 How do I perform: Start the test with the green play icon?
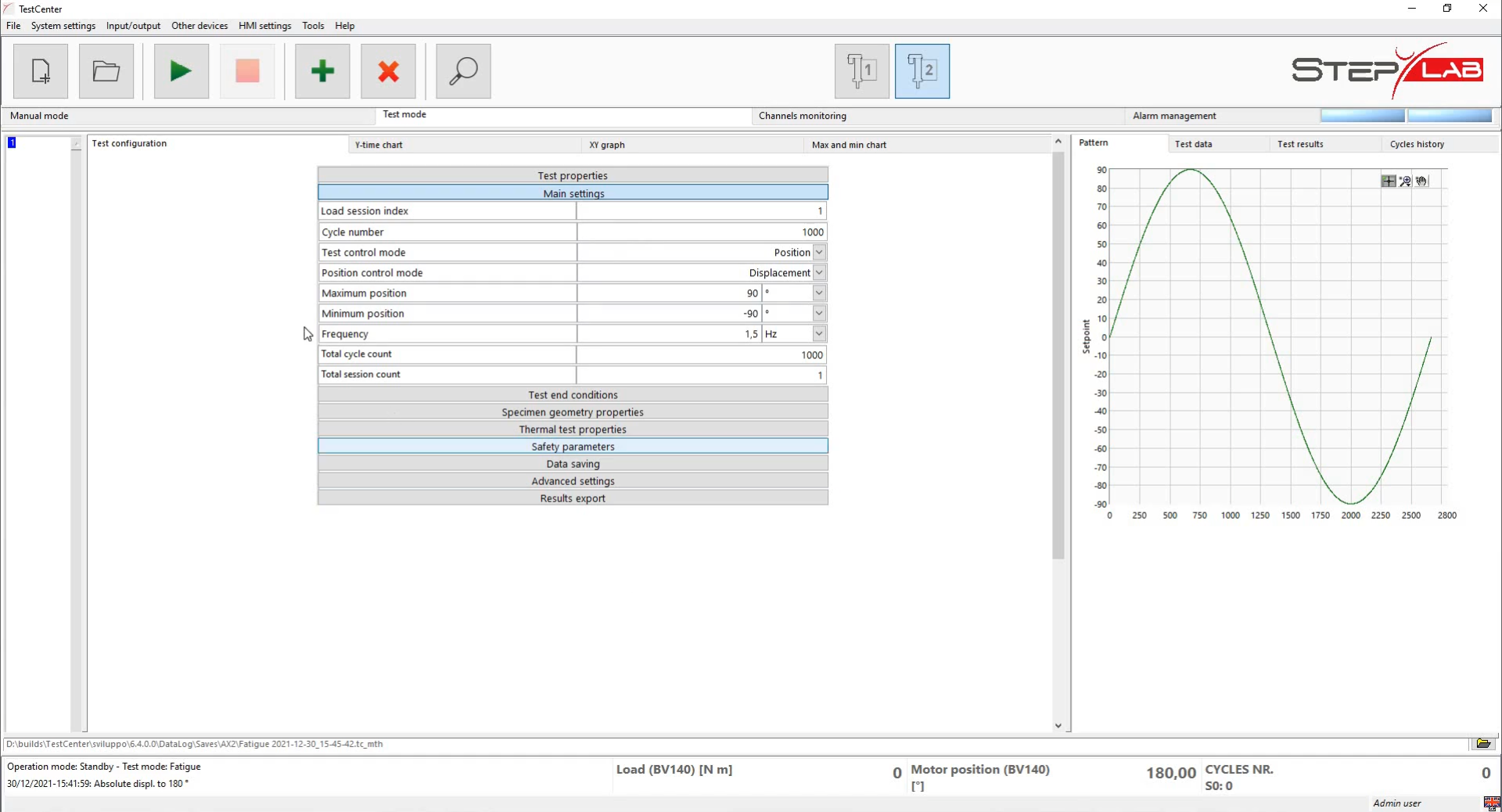pyautogui.click(x=180, y=71)
